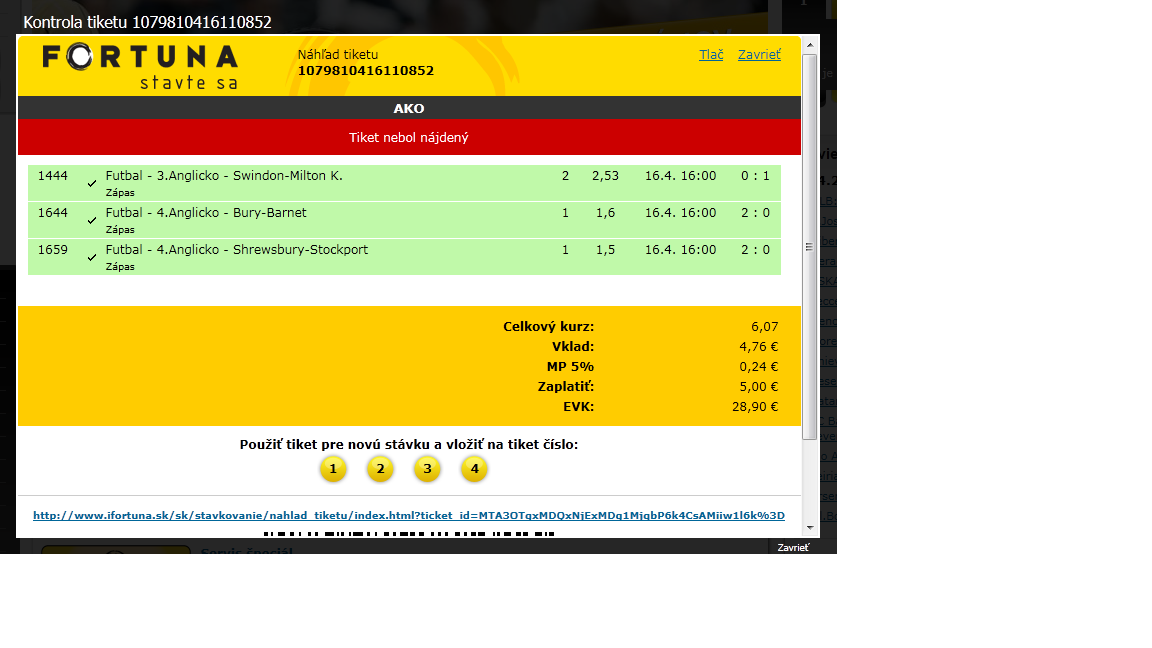Click the EVK label
The width and height of the screenshot is (1152, 648).
(x=579, y=406)
